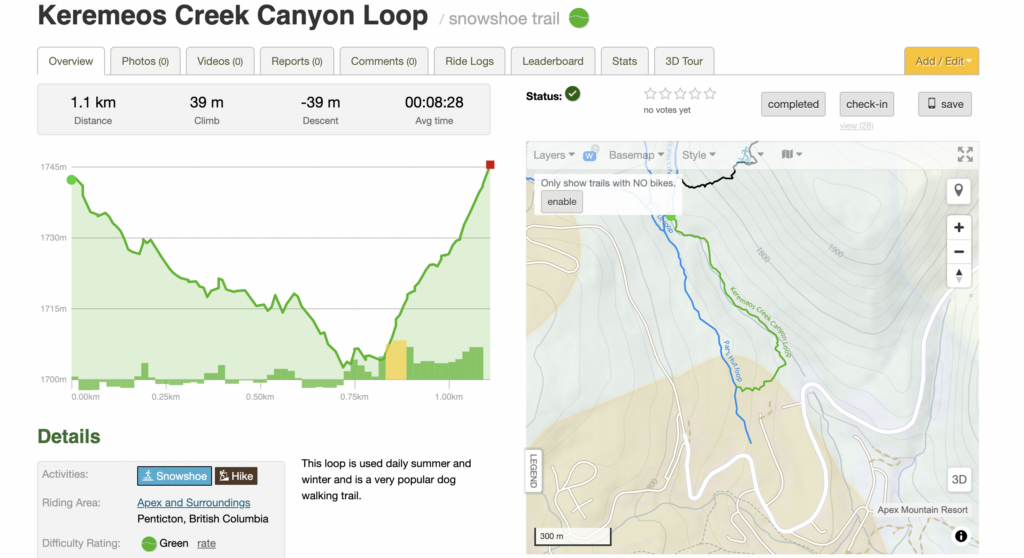Open the map fullscreen expand icon
Image resolution: width=1024 pixels, height=558 pixels.
pos(965,154)
